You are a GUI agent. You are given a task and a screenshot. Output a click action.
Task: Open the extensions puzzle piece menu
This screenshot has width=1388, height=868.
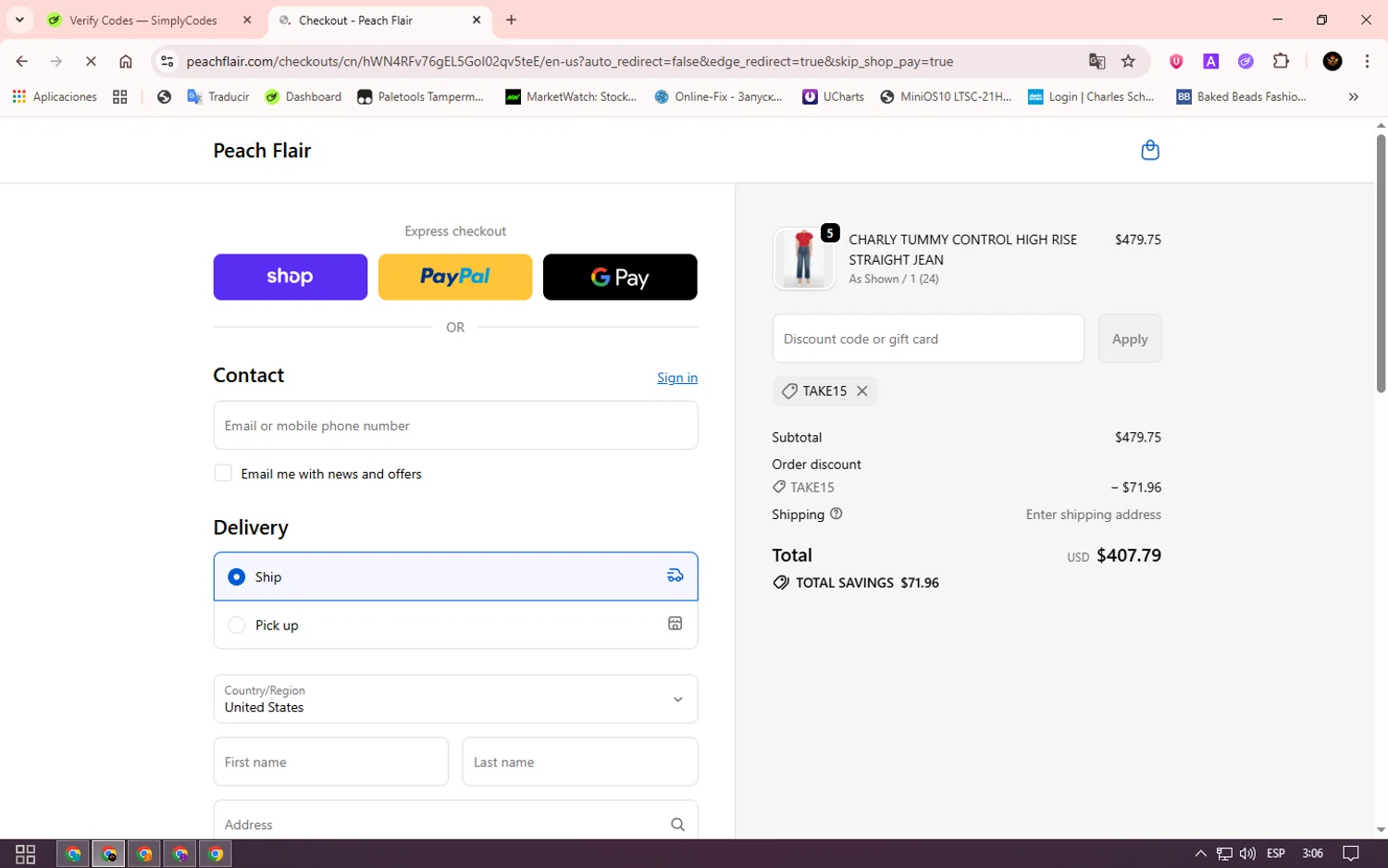click(x=1281, y=61)
